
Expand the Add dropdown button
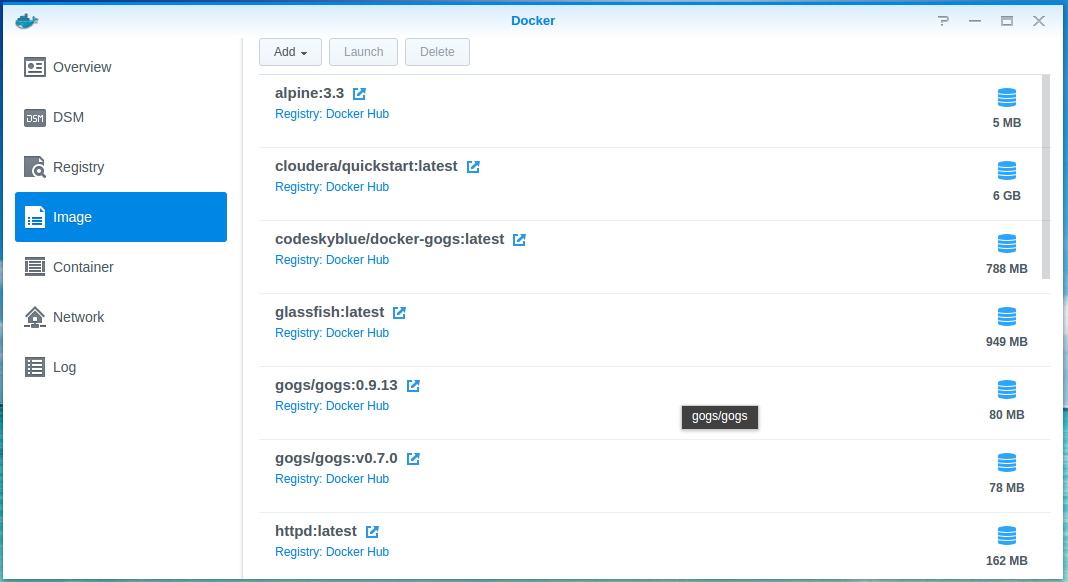(x=290, y=52)
